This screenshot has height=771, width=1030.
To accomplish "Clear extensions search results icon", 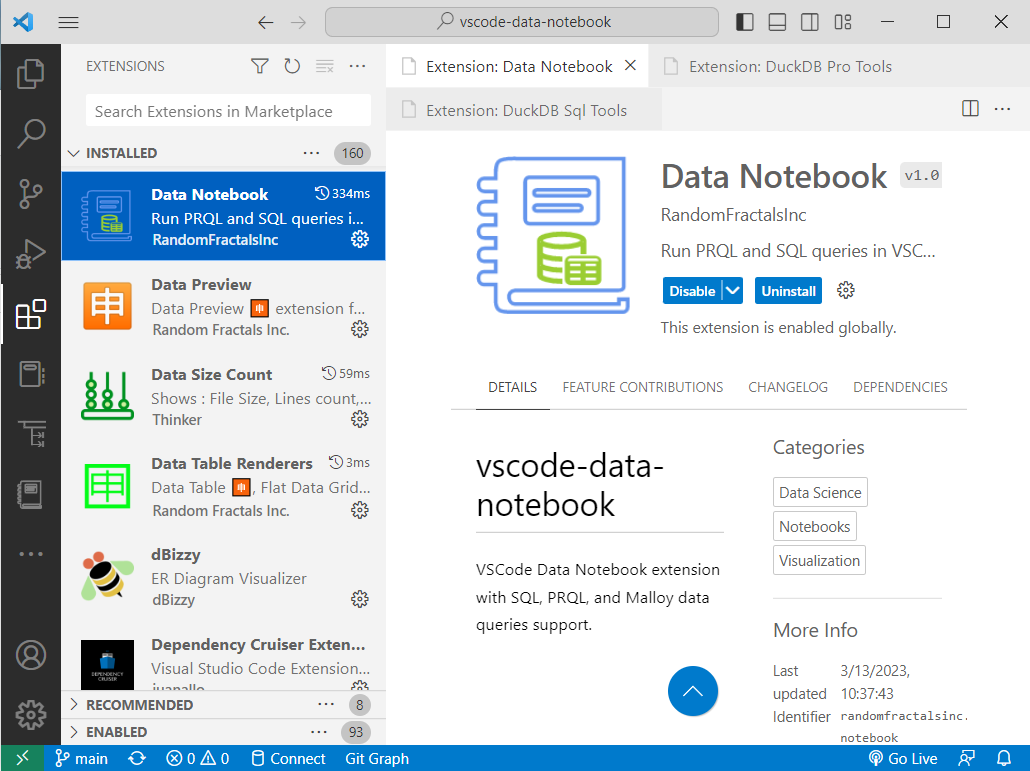I will coord(325,66).
